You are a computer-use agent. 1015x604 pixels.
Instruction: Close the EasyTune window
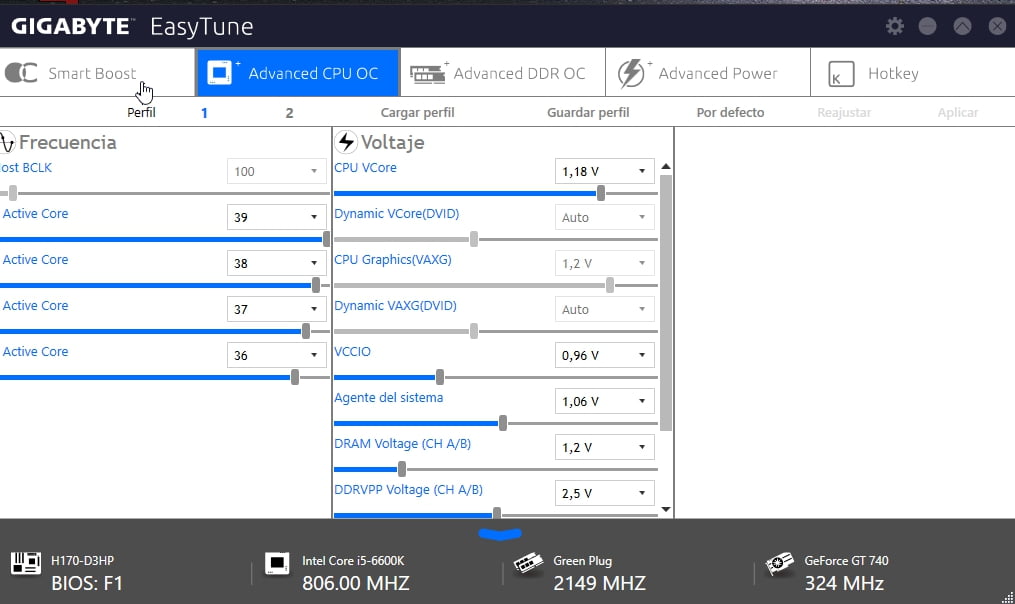998,26
